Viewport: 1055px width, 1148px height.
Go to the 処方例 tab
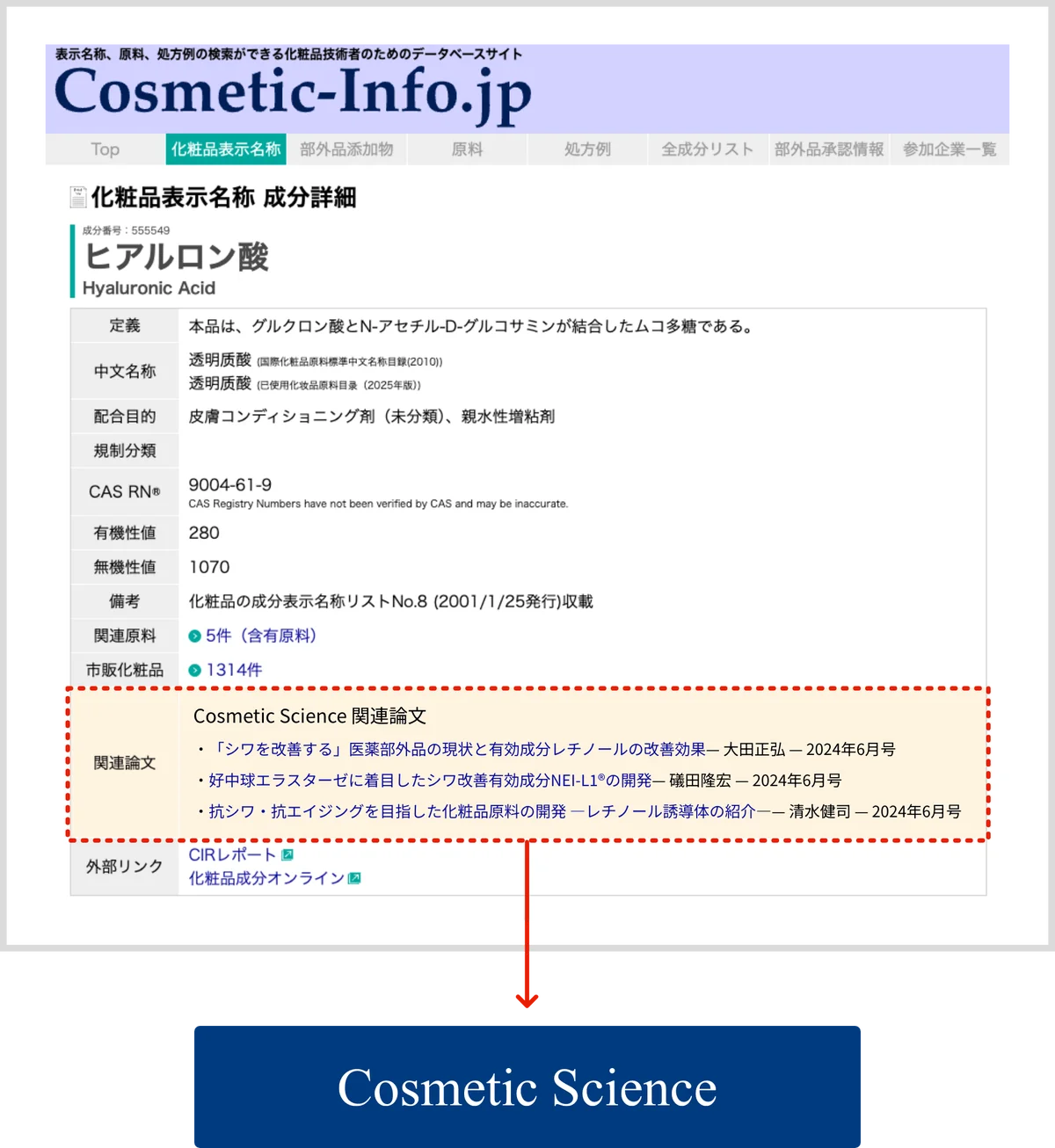point(587,149)
